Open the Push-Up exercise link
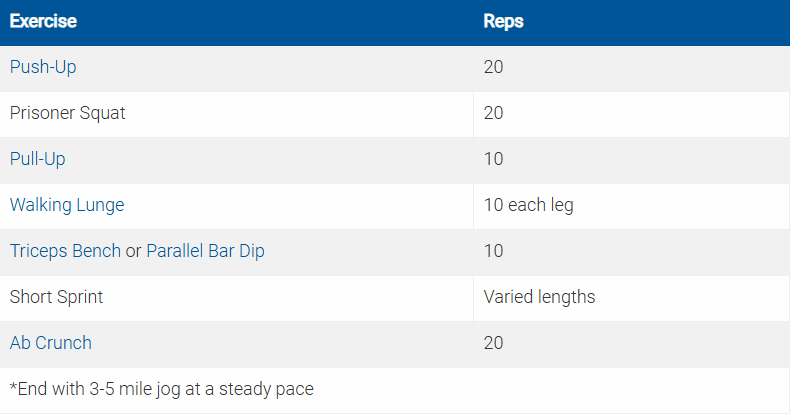 [x=42, y=68]
